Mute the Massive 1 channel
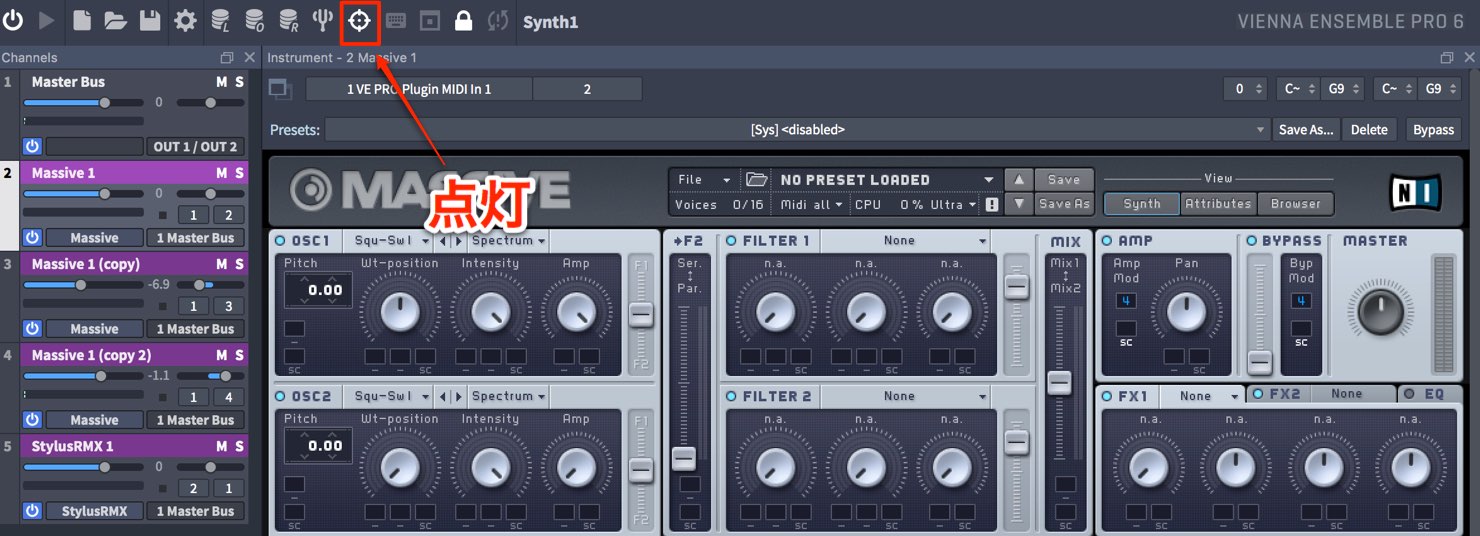This screenshot has width=1480, height=536. point(222,173)
